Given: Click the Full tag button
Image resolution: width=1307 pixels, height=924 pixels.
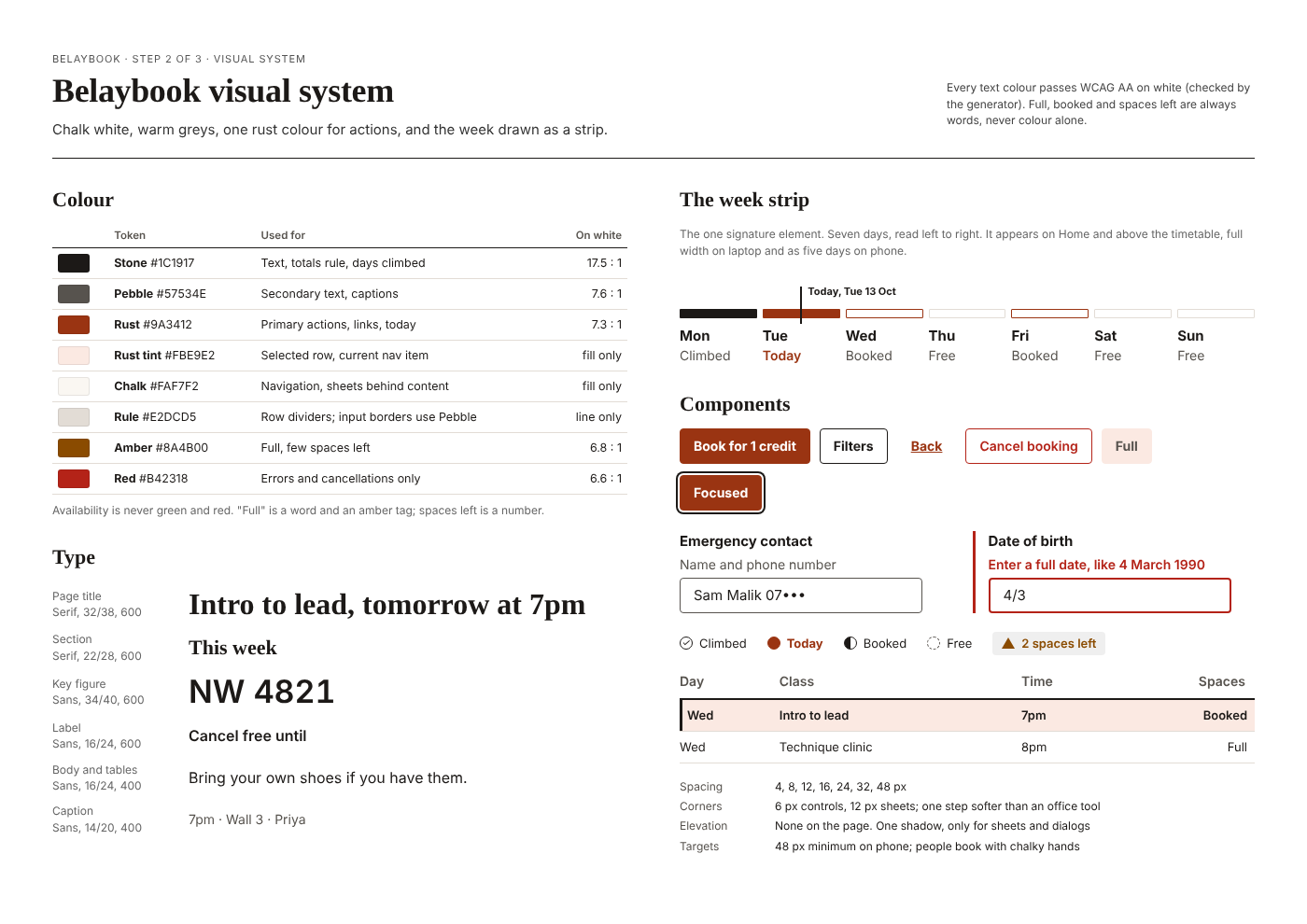Looking at the screenshot, I should (1127, 446).
